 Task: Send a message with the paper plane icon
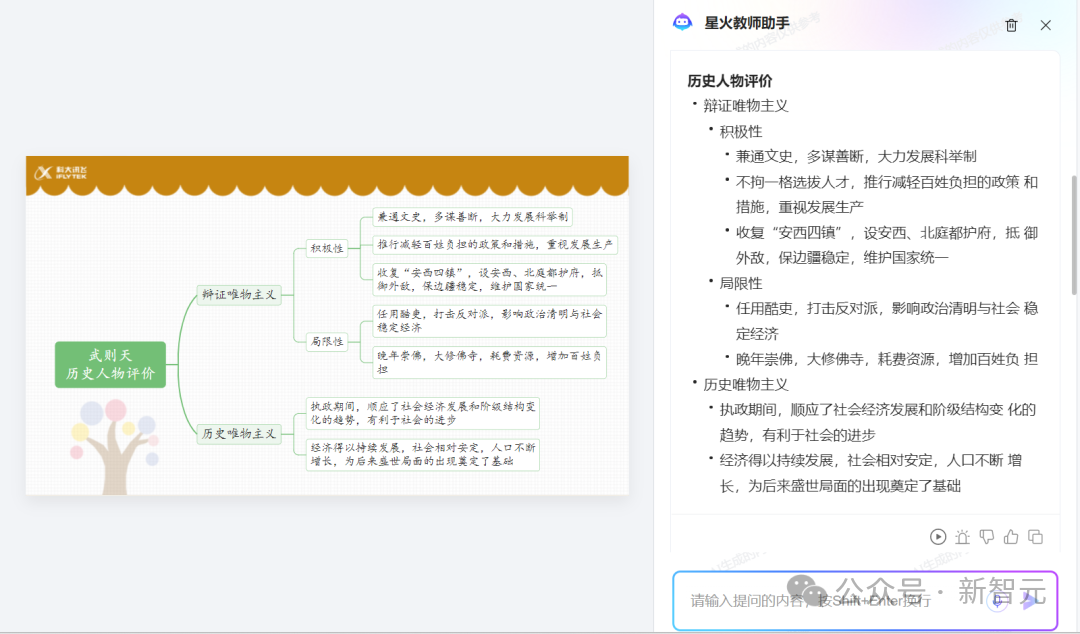click(x=1030, y=600)
